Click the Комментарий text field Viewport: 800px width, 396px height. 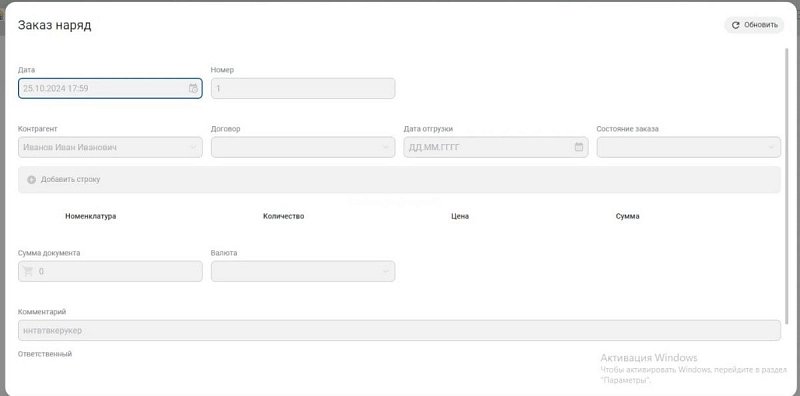coord(399,330)
